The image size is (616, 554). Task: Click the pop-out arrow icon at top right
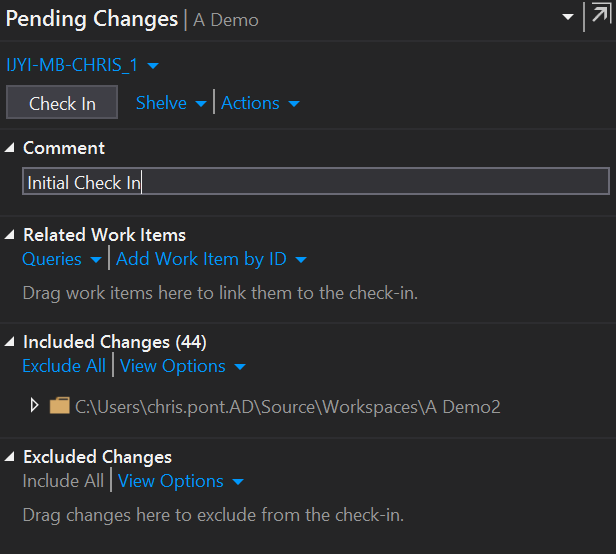(600, 15)
